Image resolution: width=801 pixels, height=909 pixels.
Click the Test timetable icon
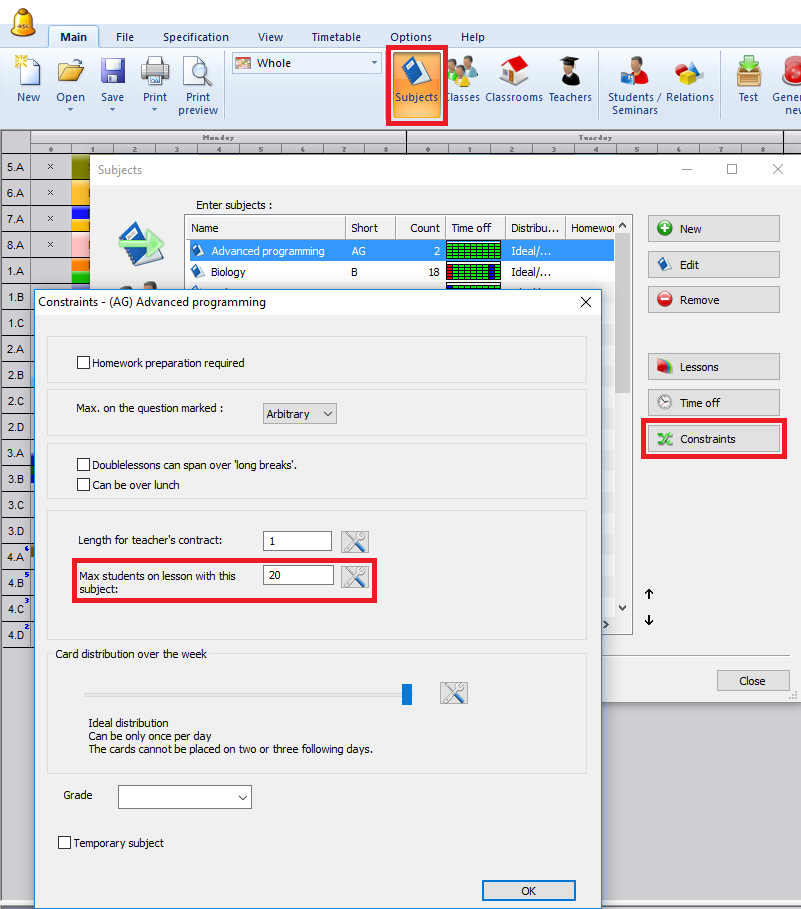[748, 79]
